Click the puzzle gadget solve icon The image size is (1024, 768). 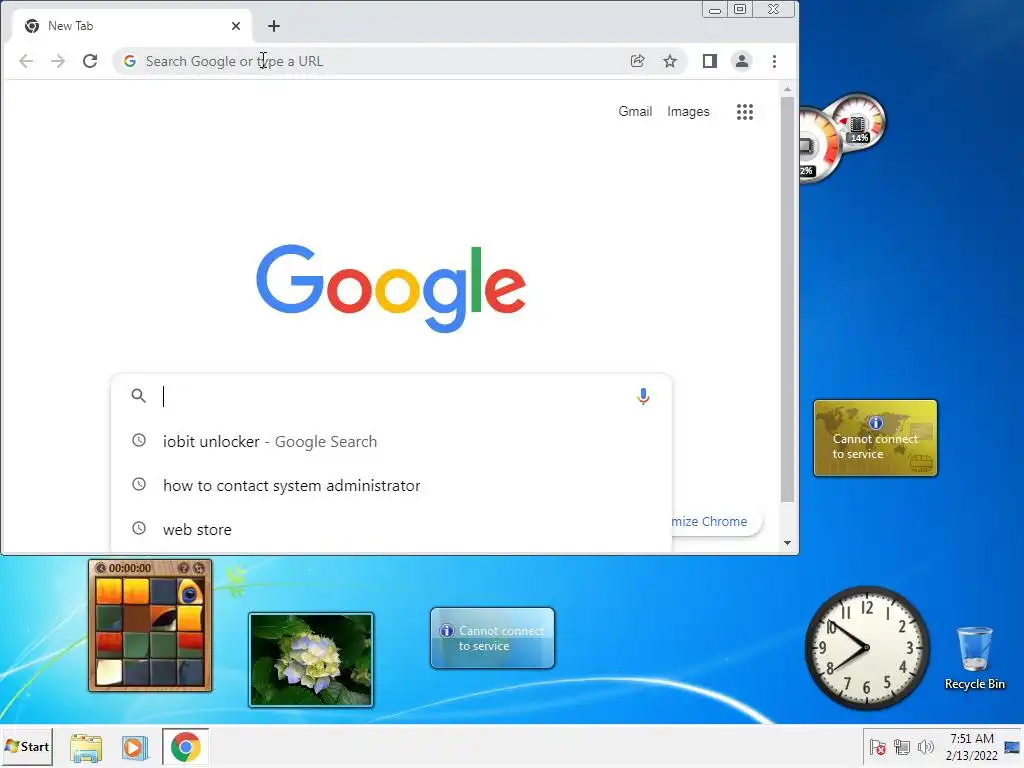click(x=199, y=568)
